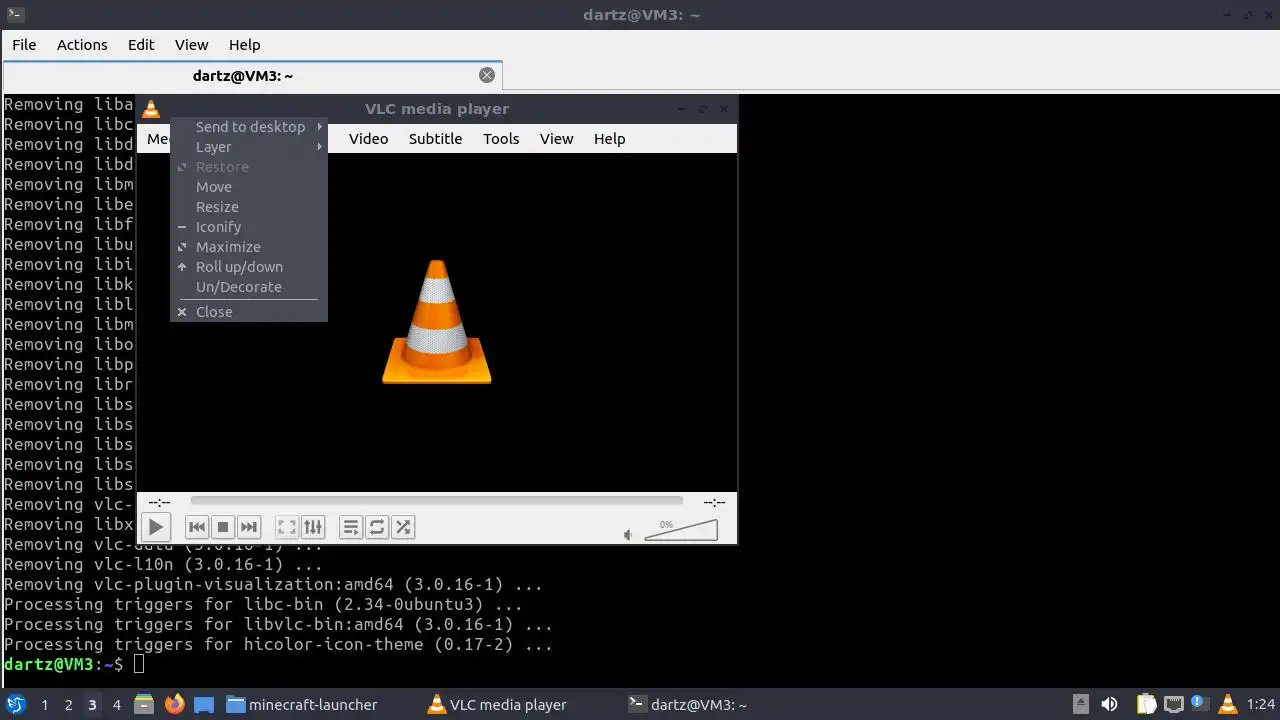The height and width of the screenshot is (720, 1280).
Task: Click the 1:24 clock in panel
Action: [x=1261, y=705]
